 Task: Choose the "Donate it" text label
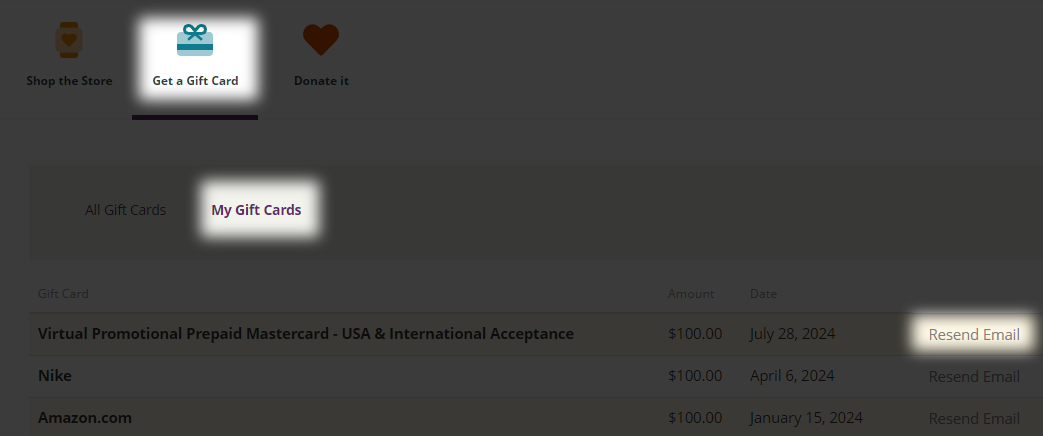321,81
